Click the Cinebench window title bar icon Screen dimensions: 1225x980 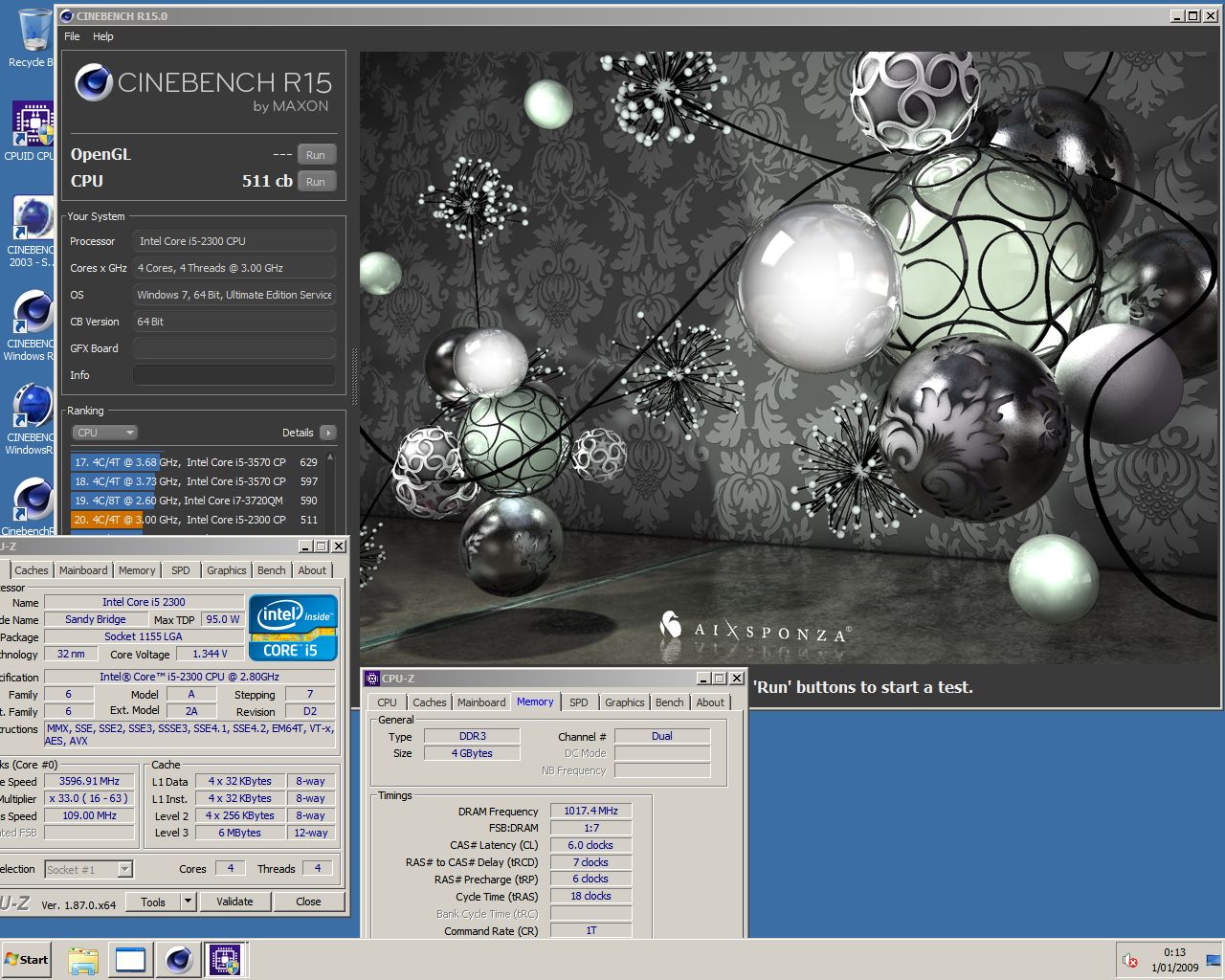(x=67, y=15)
